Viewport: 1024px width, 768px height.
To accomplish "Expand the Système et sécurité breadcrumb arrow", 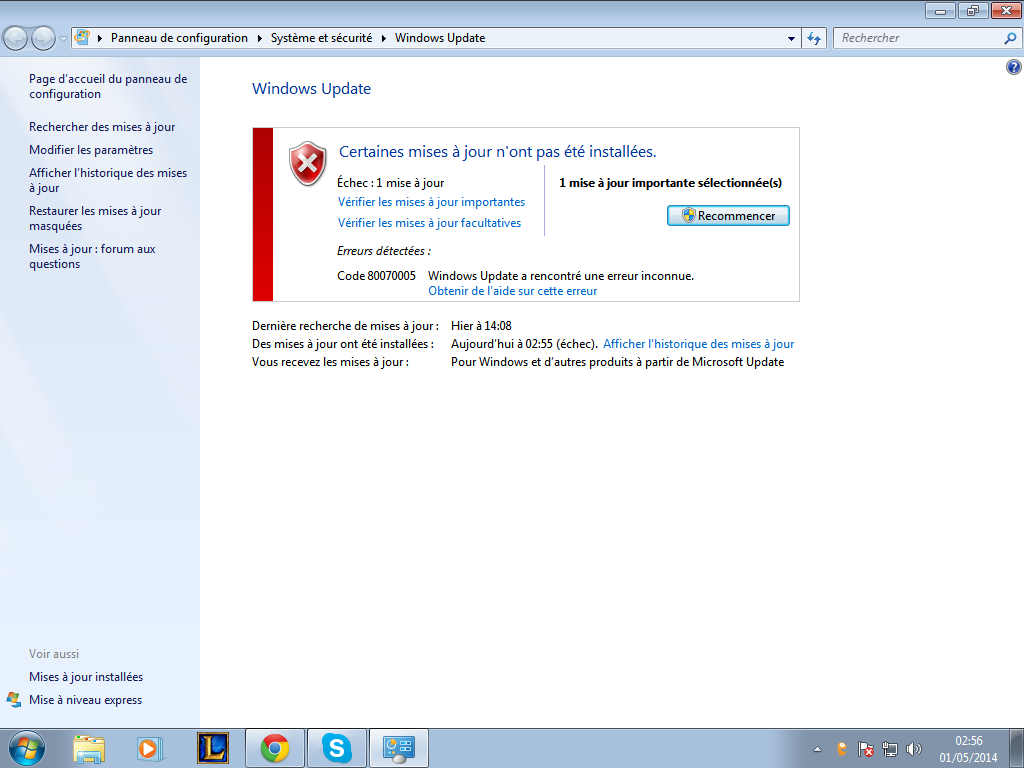I will tap(383, 38).
